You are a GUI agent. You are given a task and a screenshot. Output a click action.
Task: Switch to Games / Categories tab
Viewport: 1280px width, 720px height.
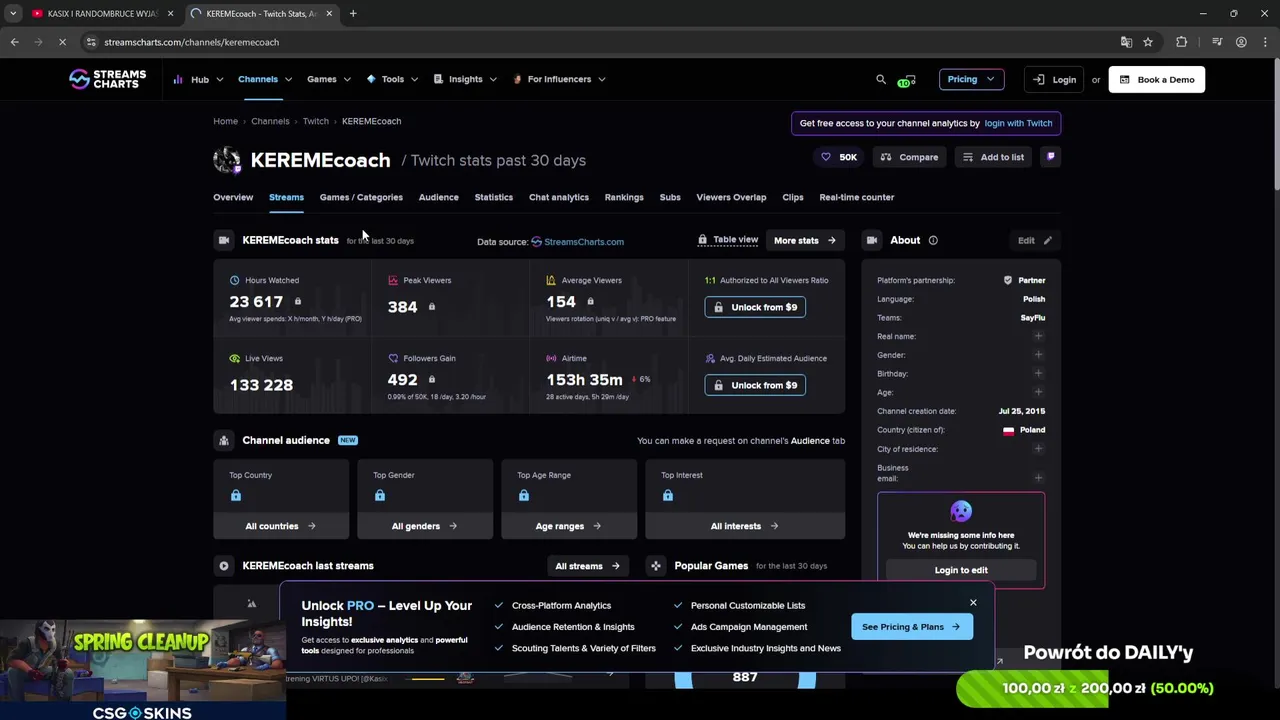361,197
